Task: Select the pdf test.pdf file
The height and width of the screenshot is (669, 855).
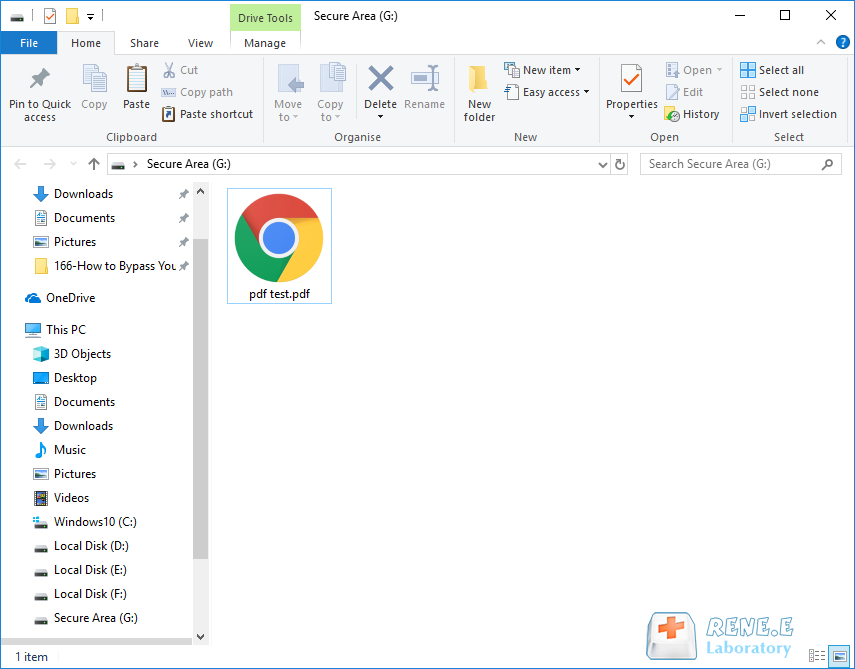Action: pos(279,246)
